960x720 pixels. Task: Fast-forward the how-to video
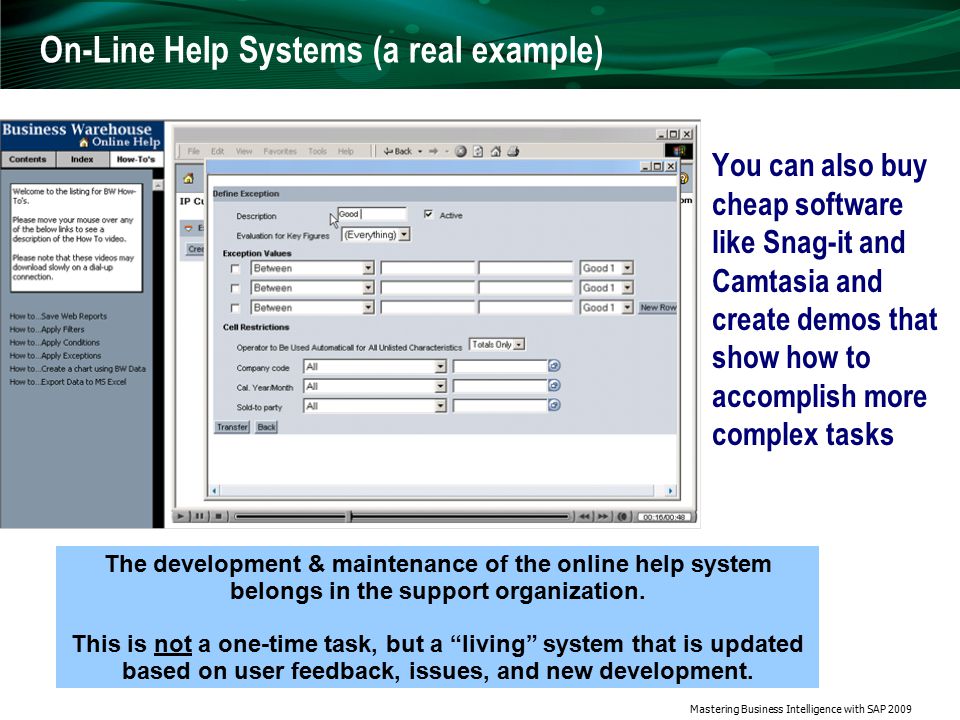coord(603,517)
